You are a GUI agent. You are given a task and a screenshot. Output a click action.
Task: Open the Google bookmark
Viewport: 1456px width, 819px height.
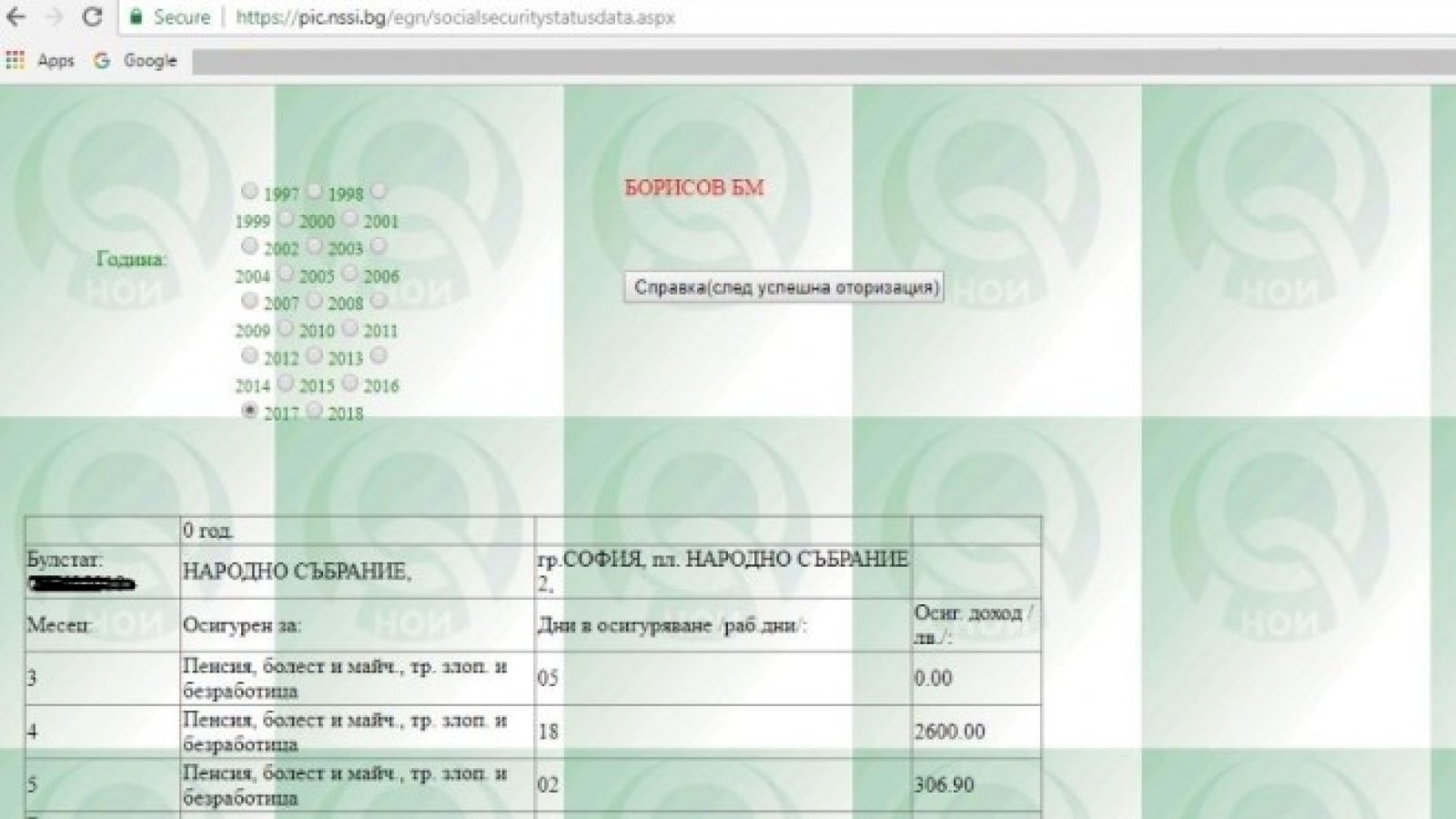pos(136,60)
